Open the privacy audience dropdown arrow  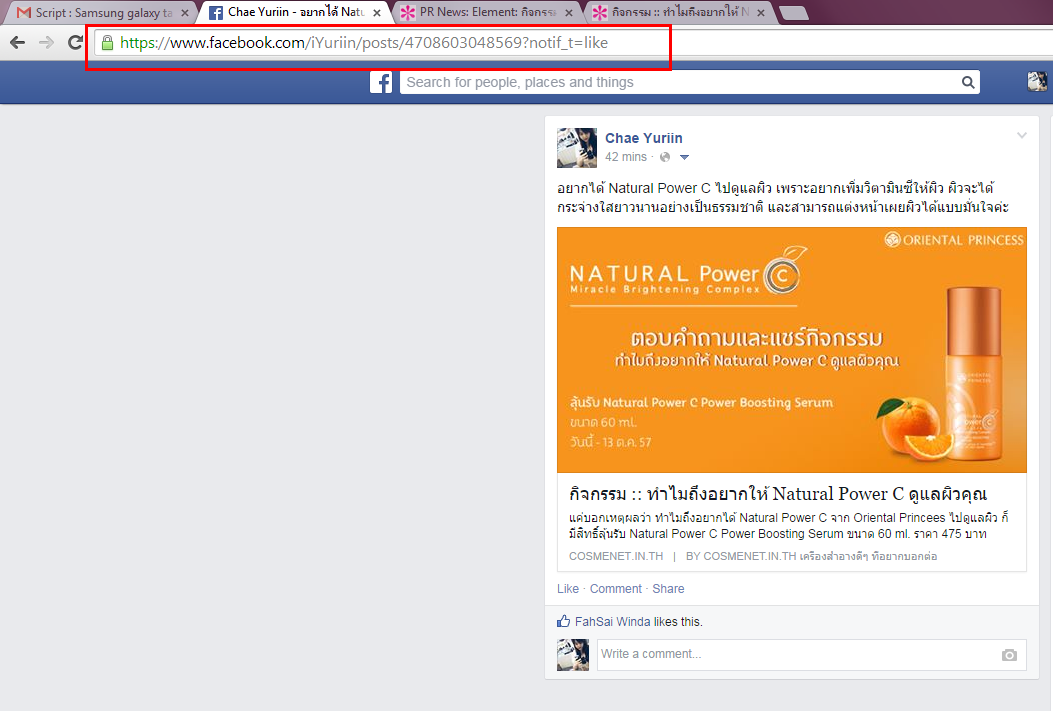684,157
